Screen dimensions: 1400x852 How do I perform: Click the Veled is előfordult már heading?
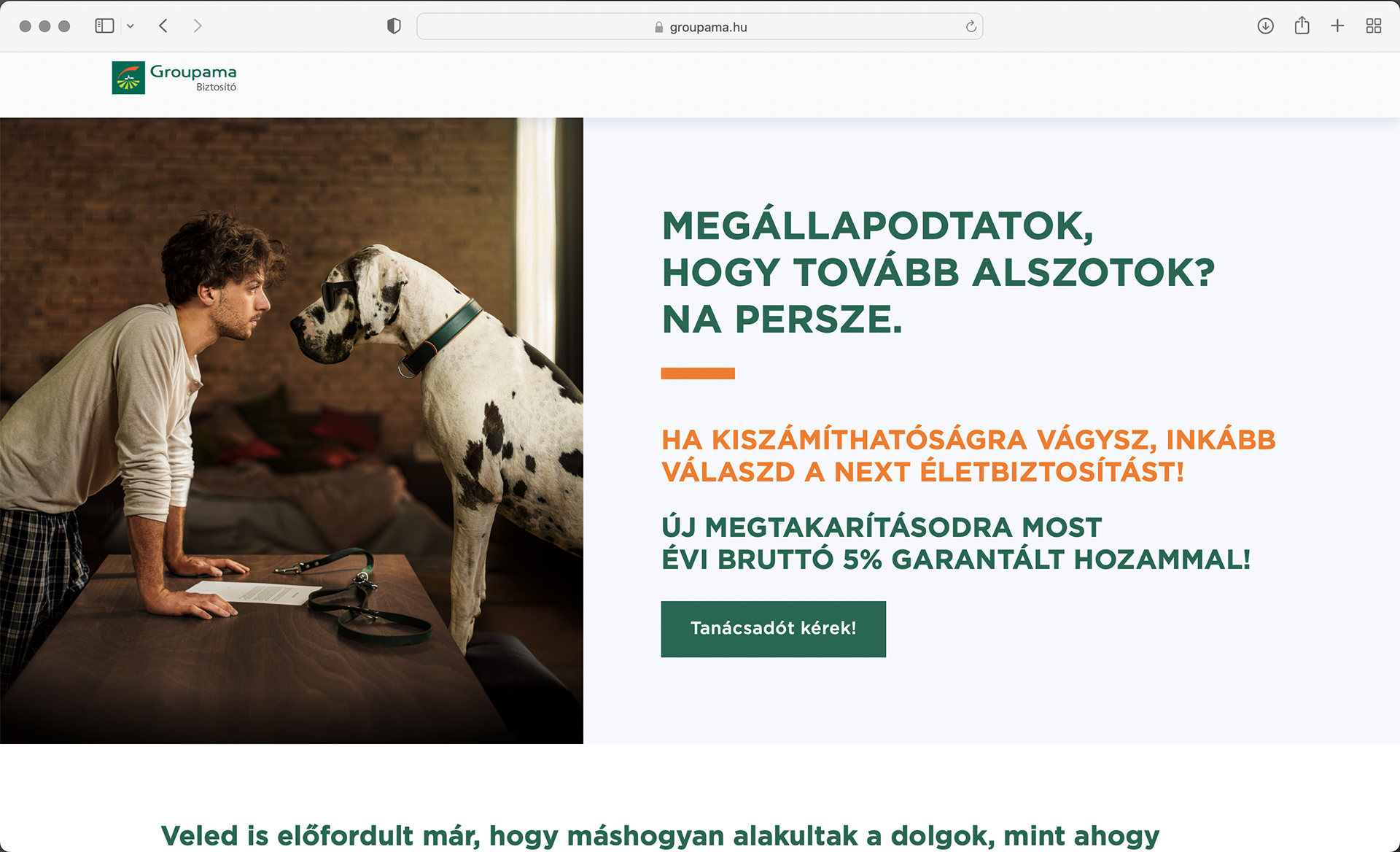660,835
